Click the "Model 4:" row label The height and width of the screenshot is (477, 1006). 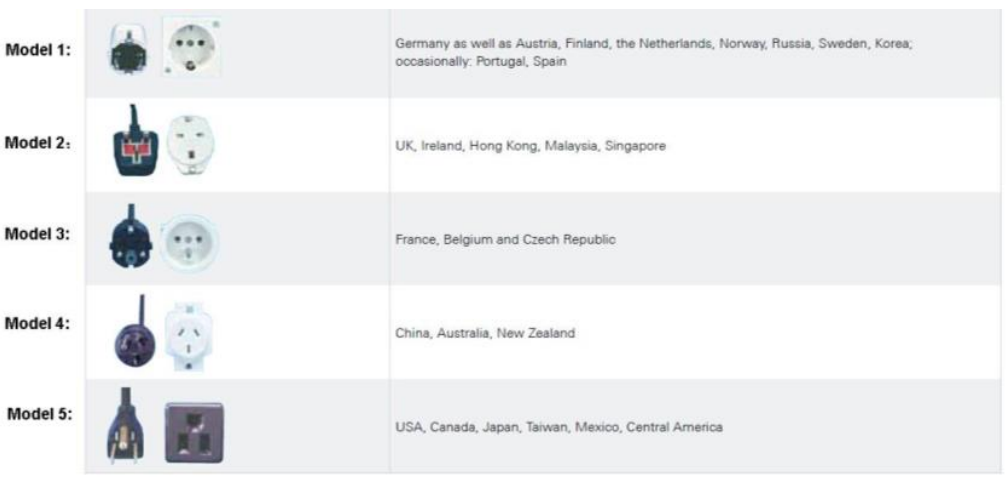click(x=38, y=324)
